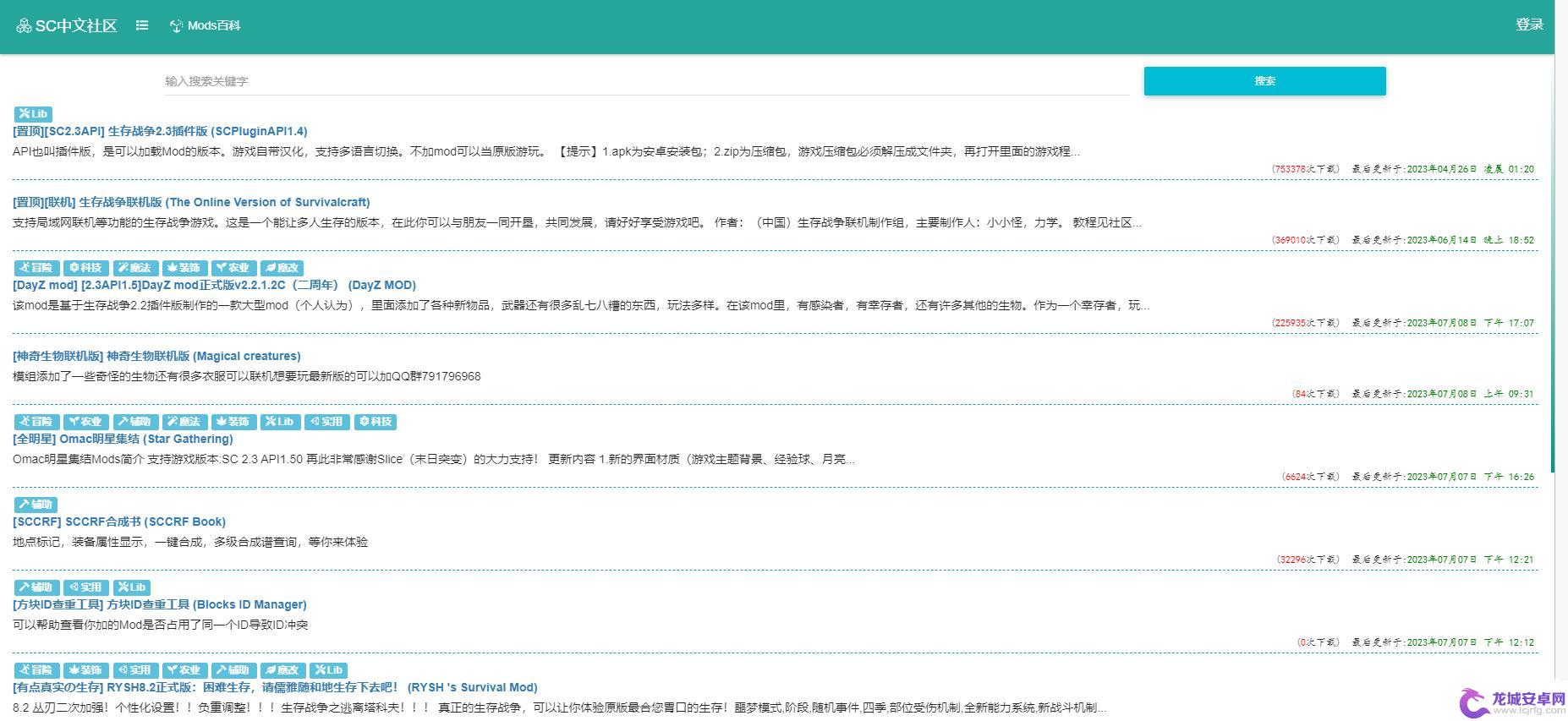Click description 可以帮助查看你加的Mod text
1568x721 pixels.
(x=161, y=625)
